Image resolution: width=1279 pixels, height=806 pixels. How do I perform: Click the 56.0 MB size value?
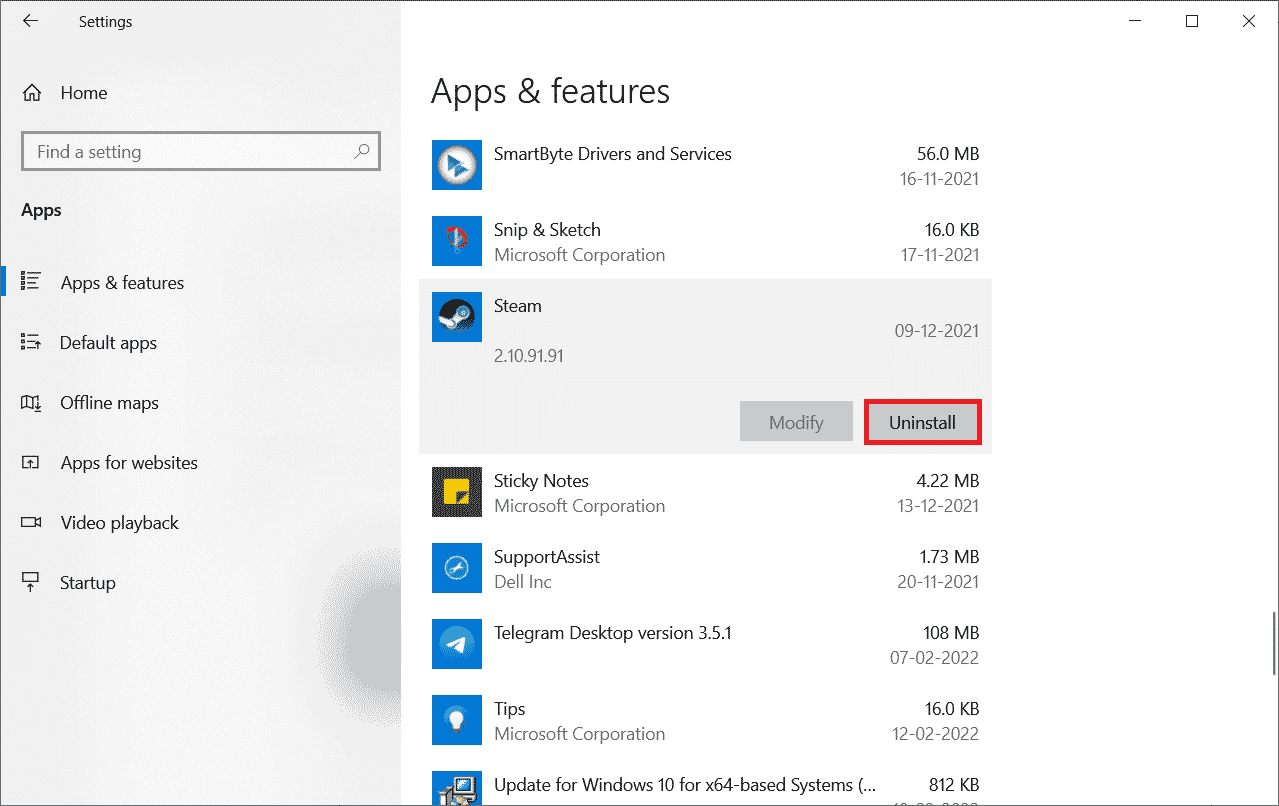pos(948,154)
